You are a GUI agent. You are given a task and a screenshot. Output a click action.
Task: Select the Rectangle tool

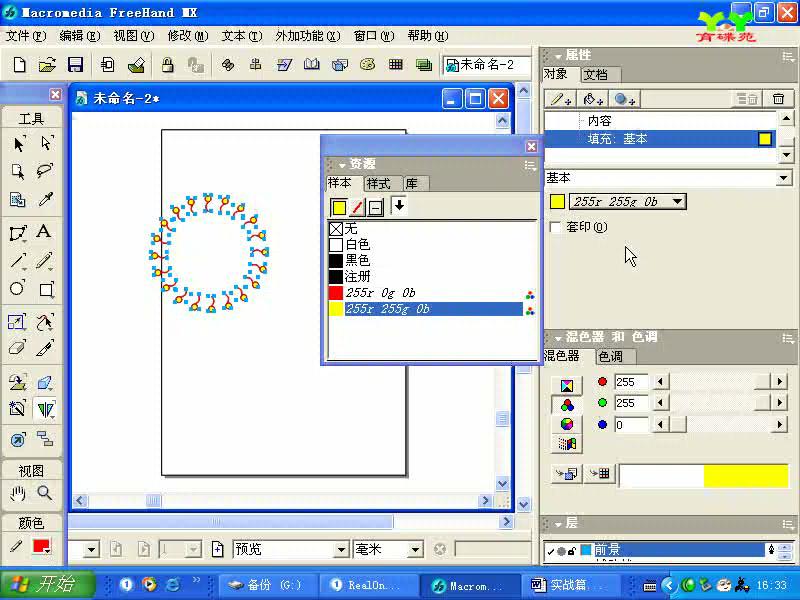click(46, 289)
